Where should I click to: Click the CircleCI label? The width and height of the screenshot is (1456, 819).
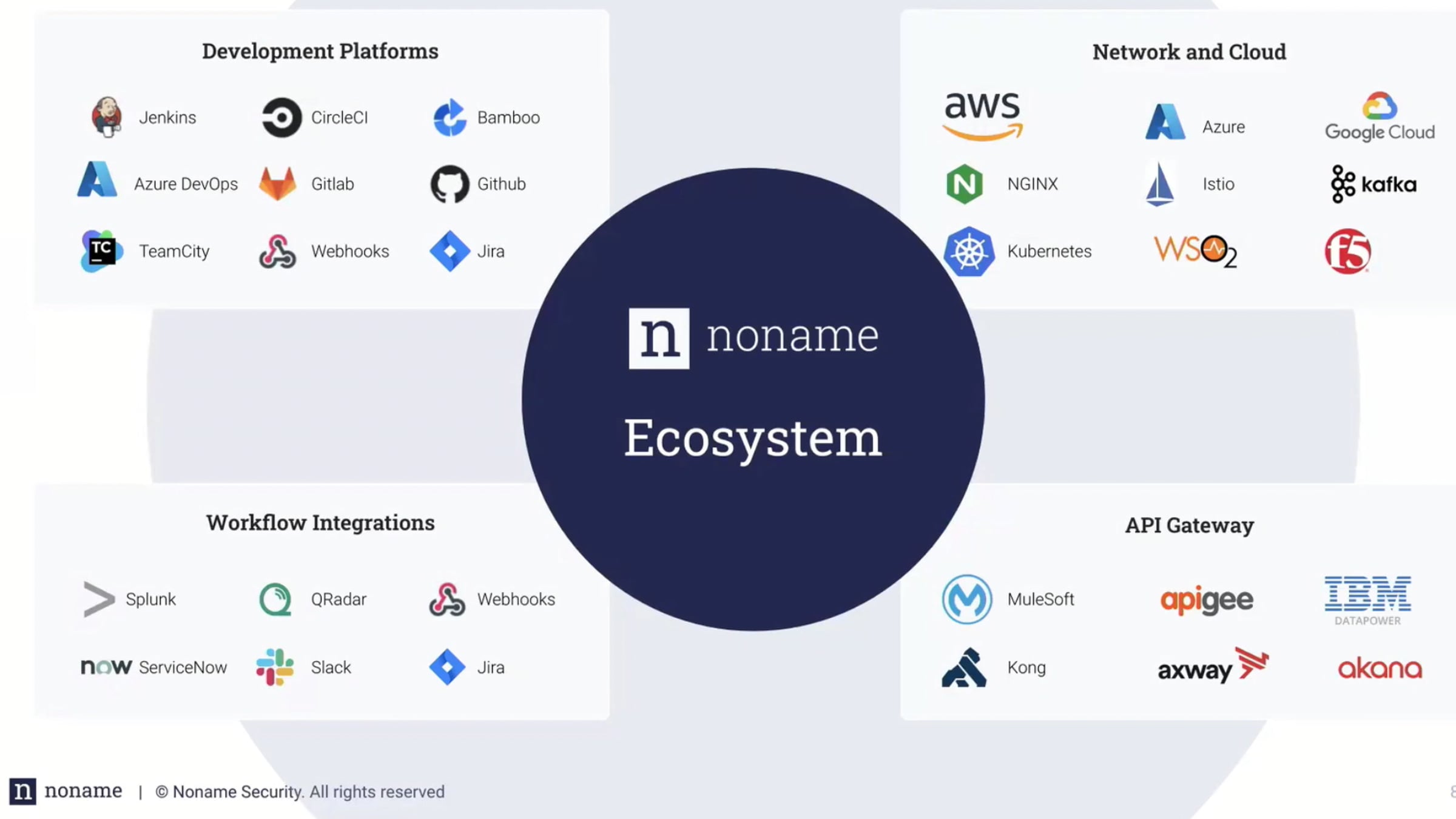click(x=340, y=117)
